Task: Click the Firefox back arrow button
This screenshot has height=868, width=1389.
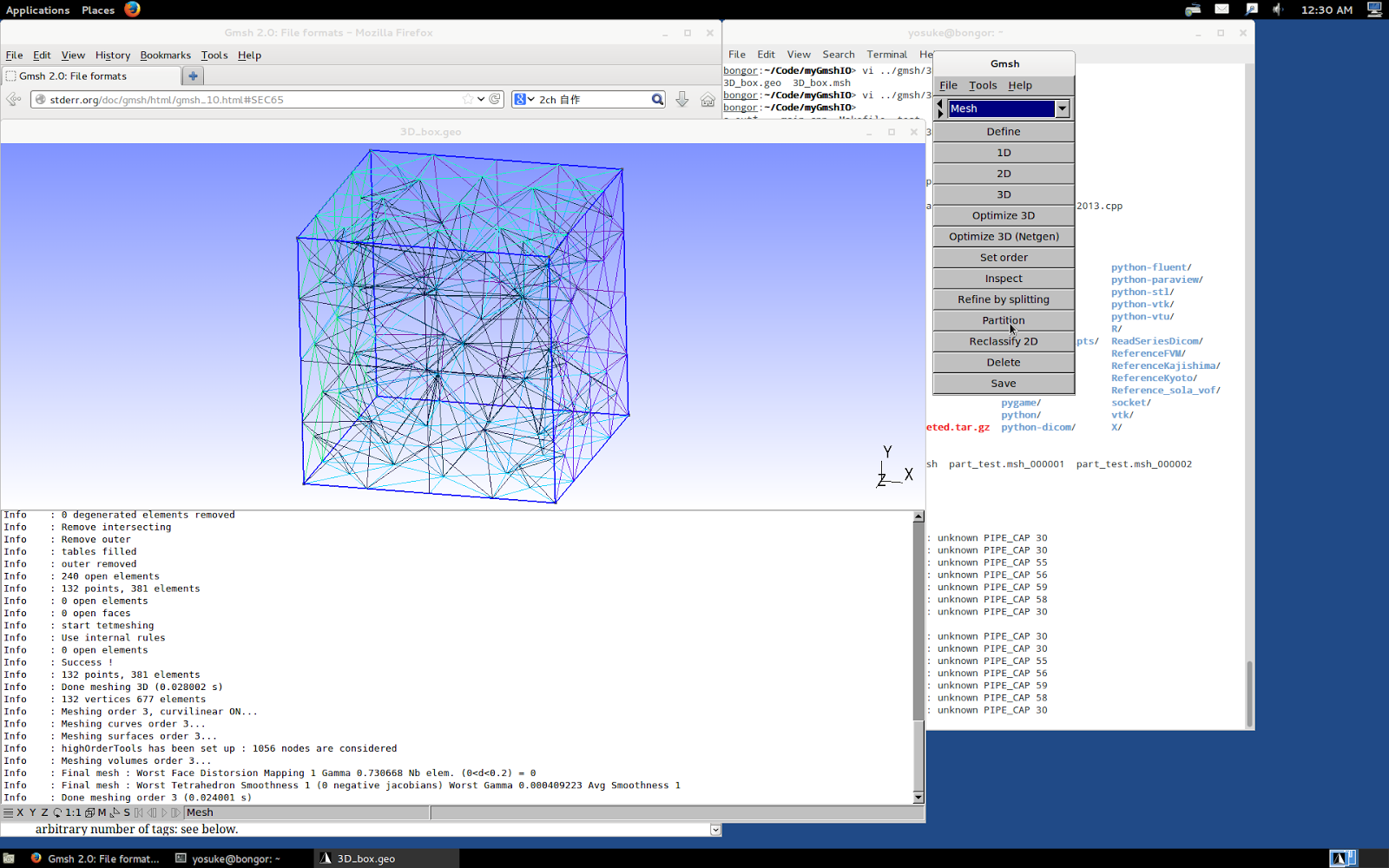Action: [x=14, y=100]
